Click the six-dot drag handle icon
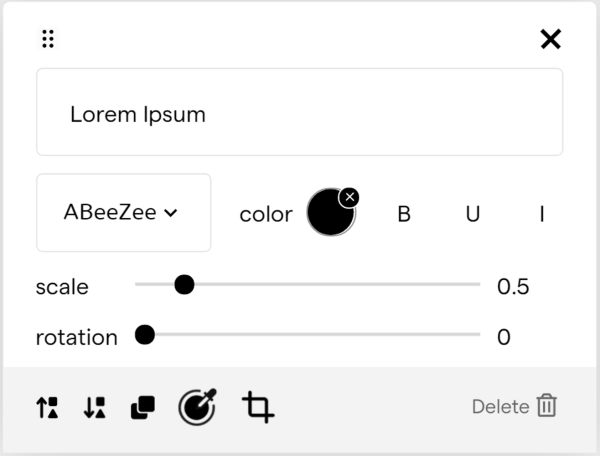The width and height of the screenshot is (600, 456). (x=48, y=39)
